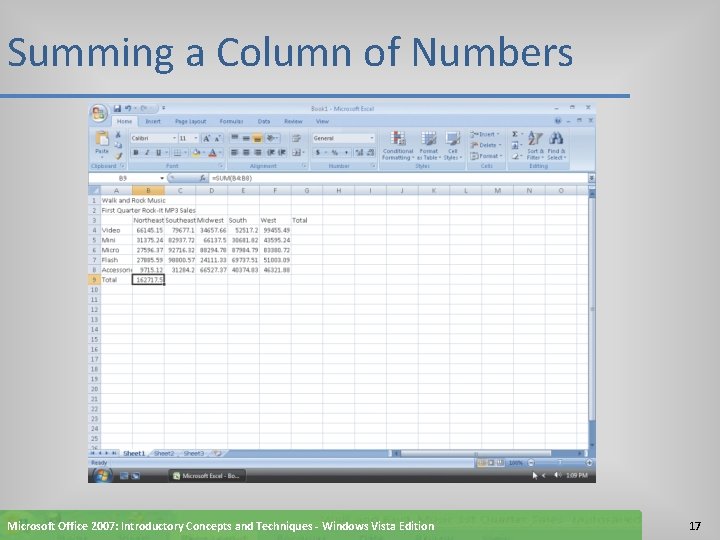This screenshot has width=720, height=540.
Task: Click the Borders icon in Font group
Action: click(177, 152)
